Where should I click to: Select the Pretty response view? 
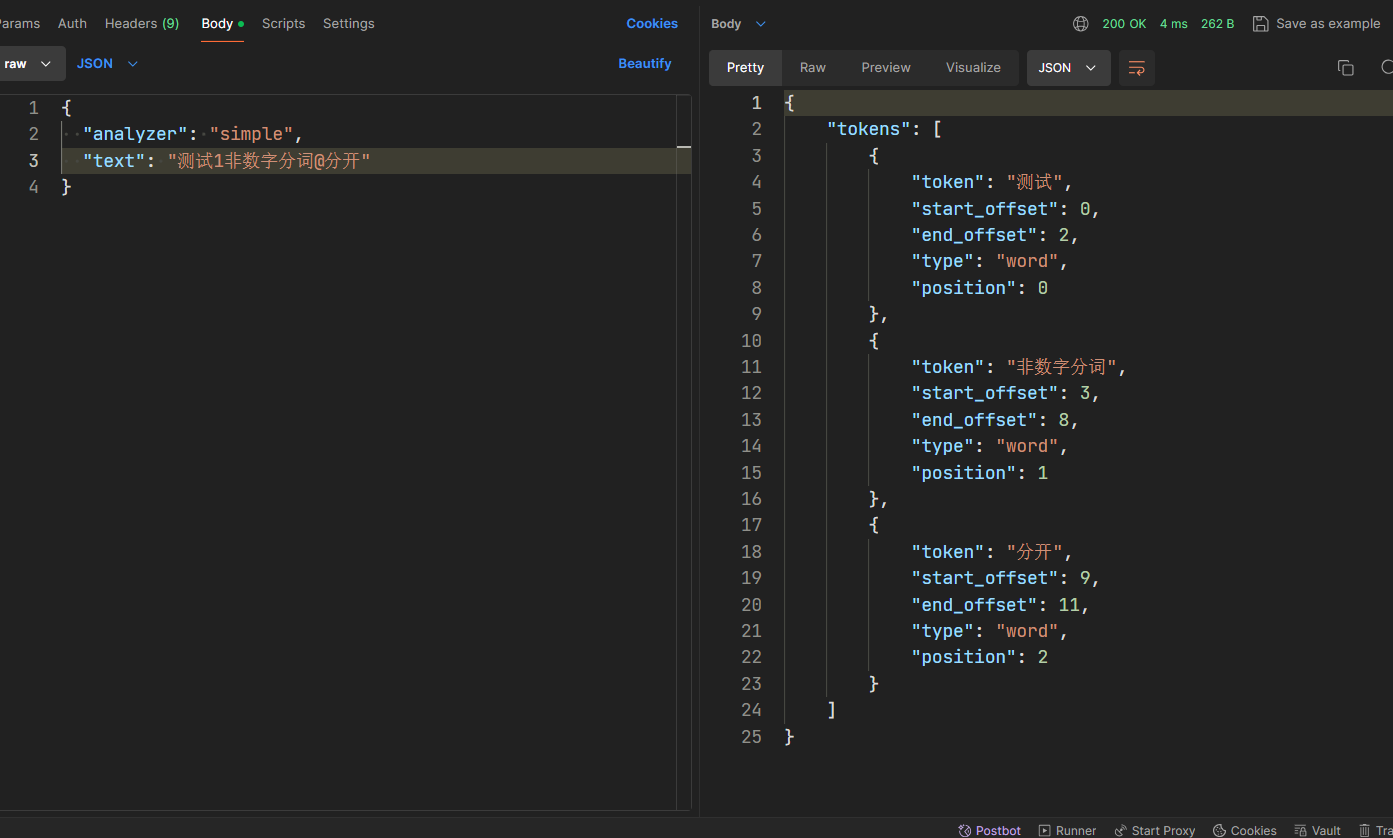(745, 68)
